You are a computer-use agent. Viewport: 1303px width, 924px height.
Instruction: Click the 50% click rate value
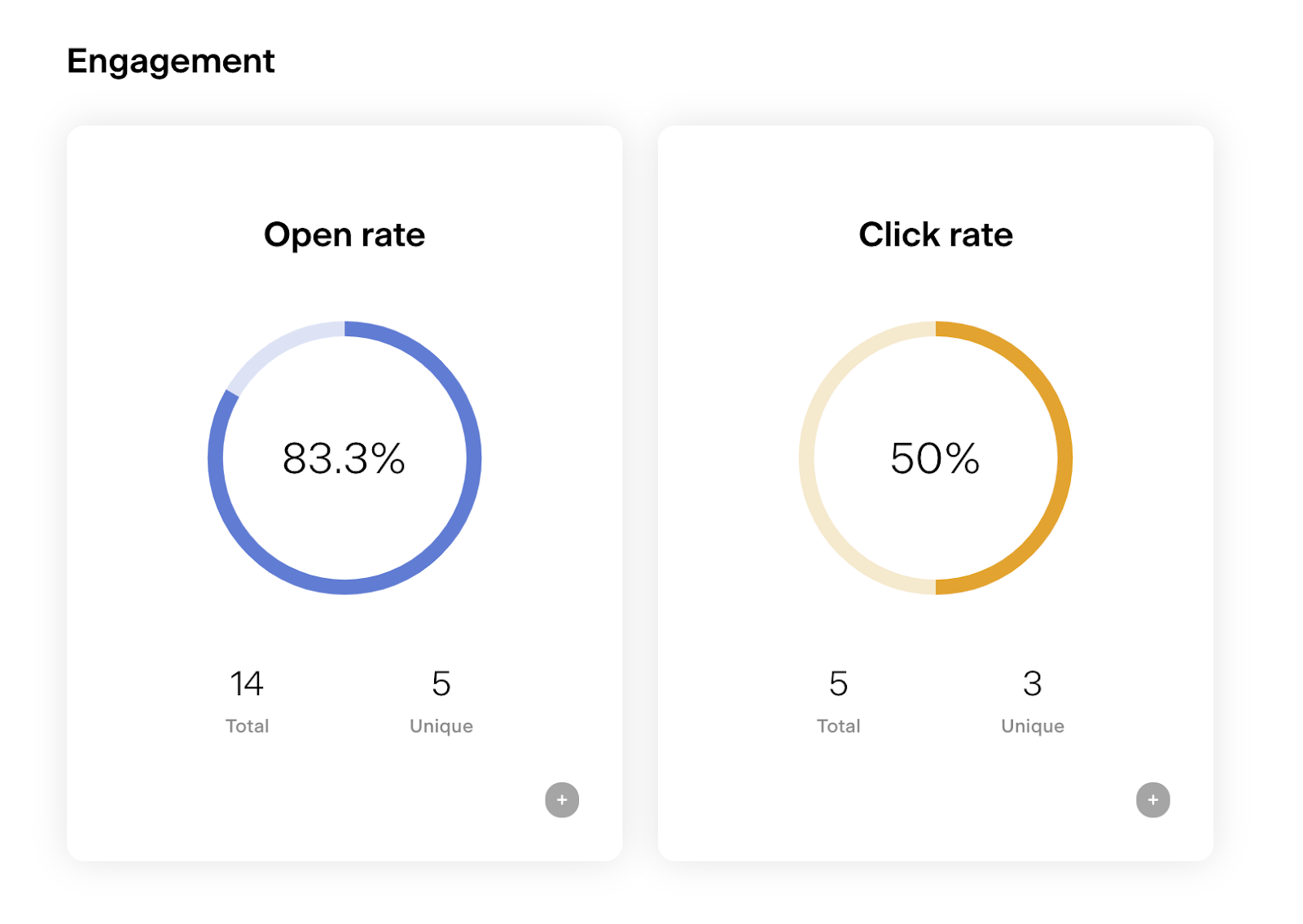(x=935, y=458)
